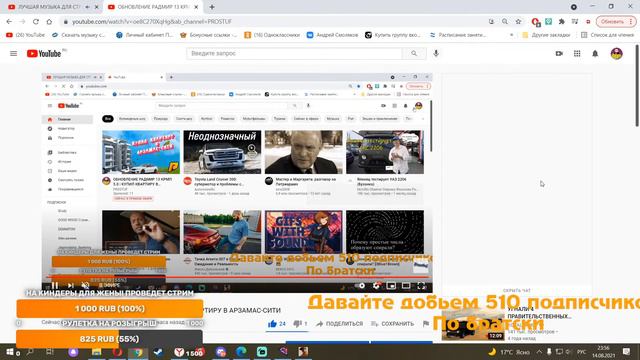Open the 'Расписание заняти...' bookmark

458,35
